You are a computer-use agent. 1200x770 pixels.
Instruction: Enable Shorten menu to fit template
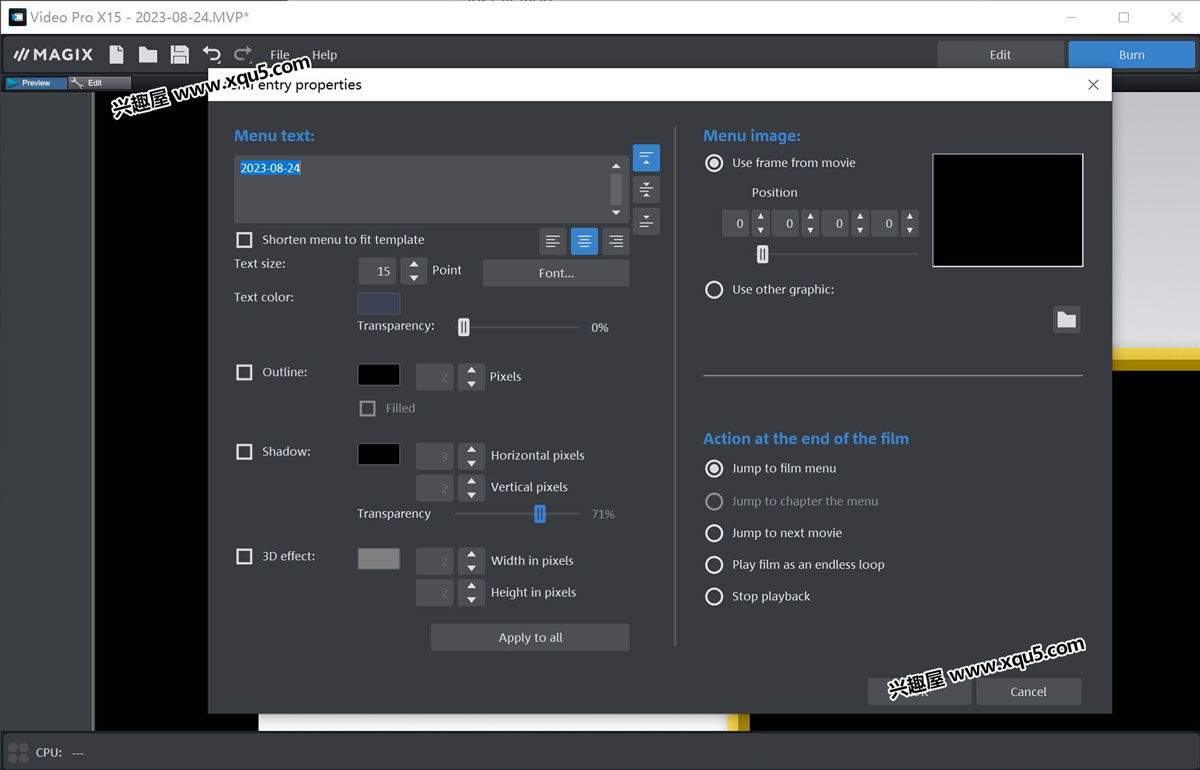[x=244, y=240]
